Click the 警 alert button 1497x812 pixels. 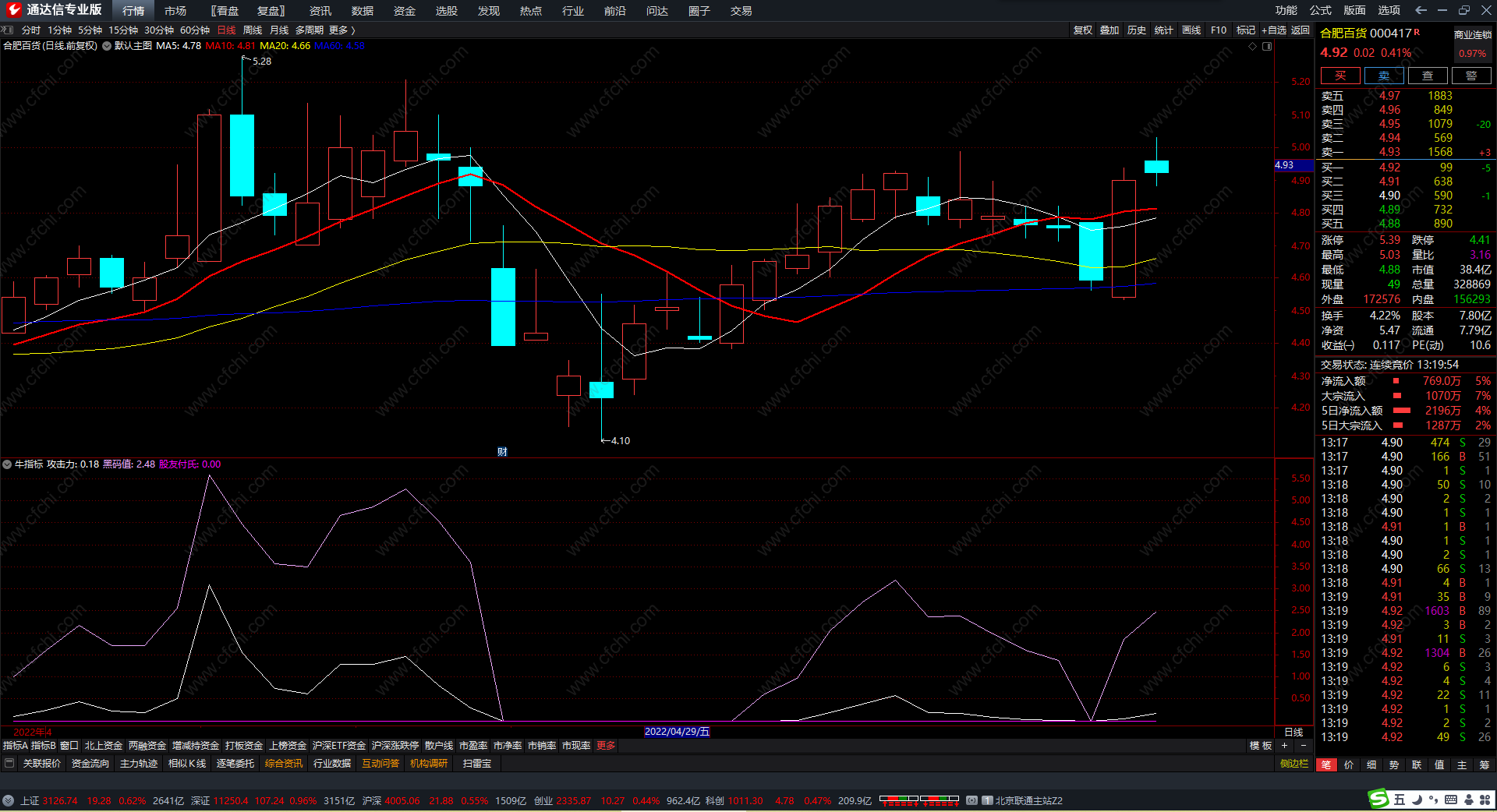tap(1471, 76)
